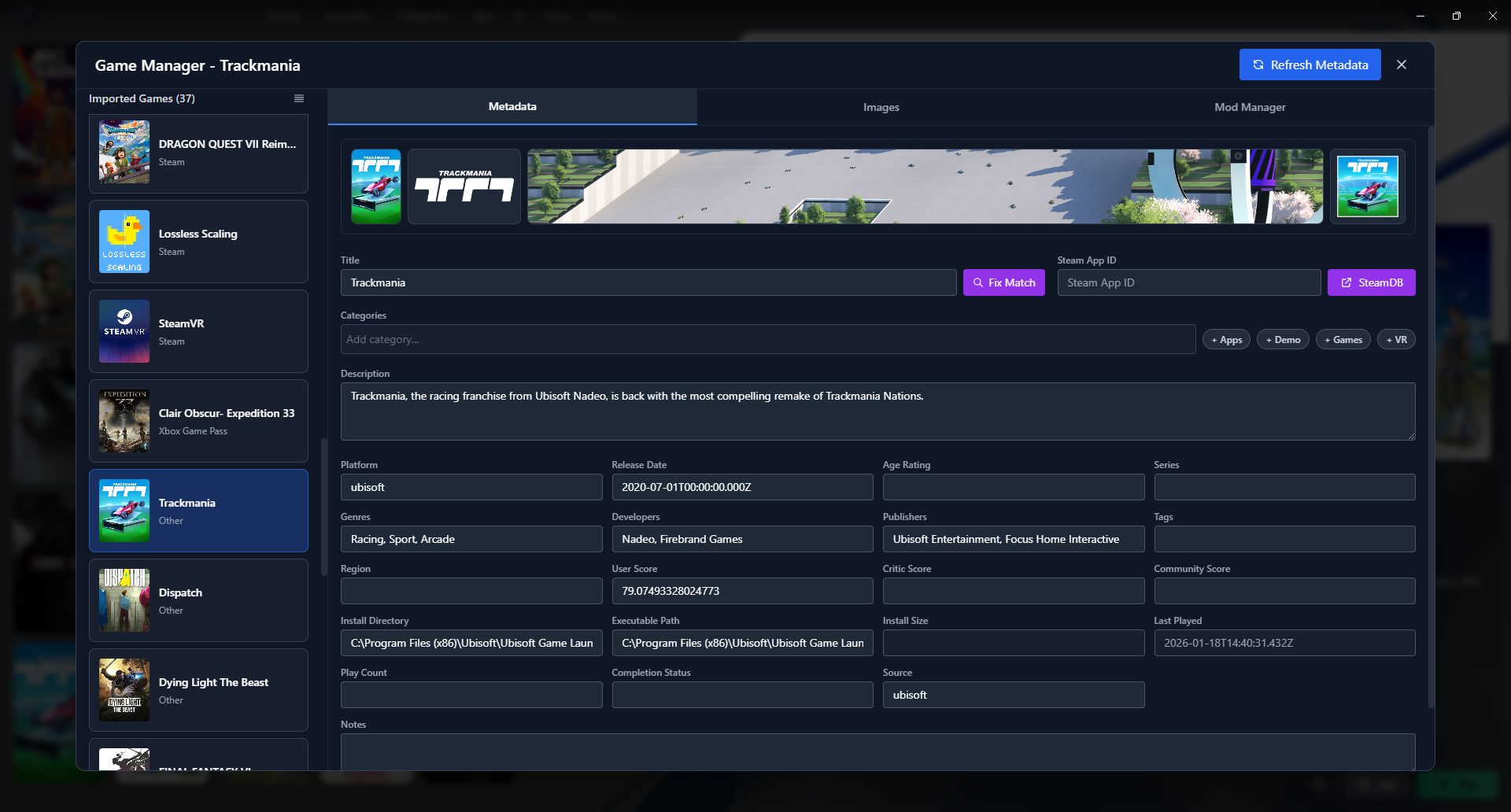Image resolution: width=1511 pixels, height=812 pixels.
Task: Click the external-link icon on the SteamDB button
Action: [x=1347, y=282]
